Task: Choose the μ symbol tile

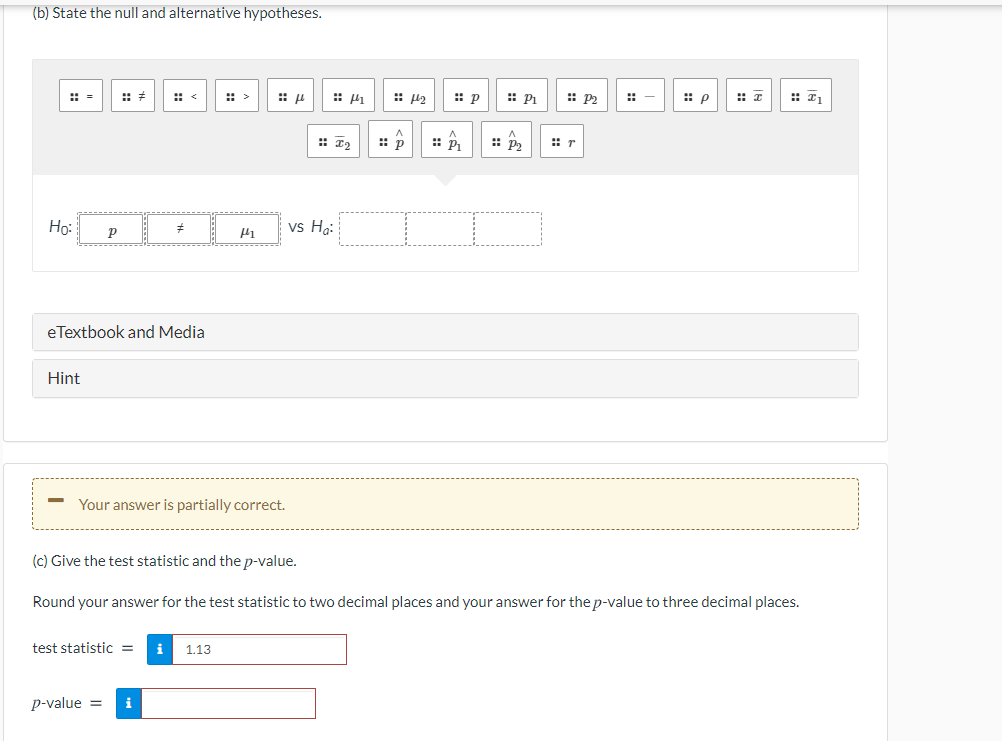Action: point(291,95)
